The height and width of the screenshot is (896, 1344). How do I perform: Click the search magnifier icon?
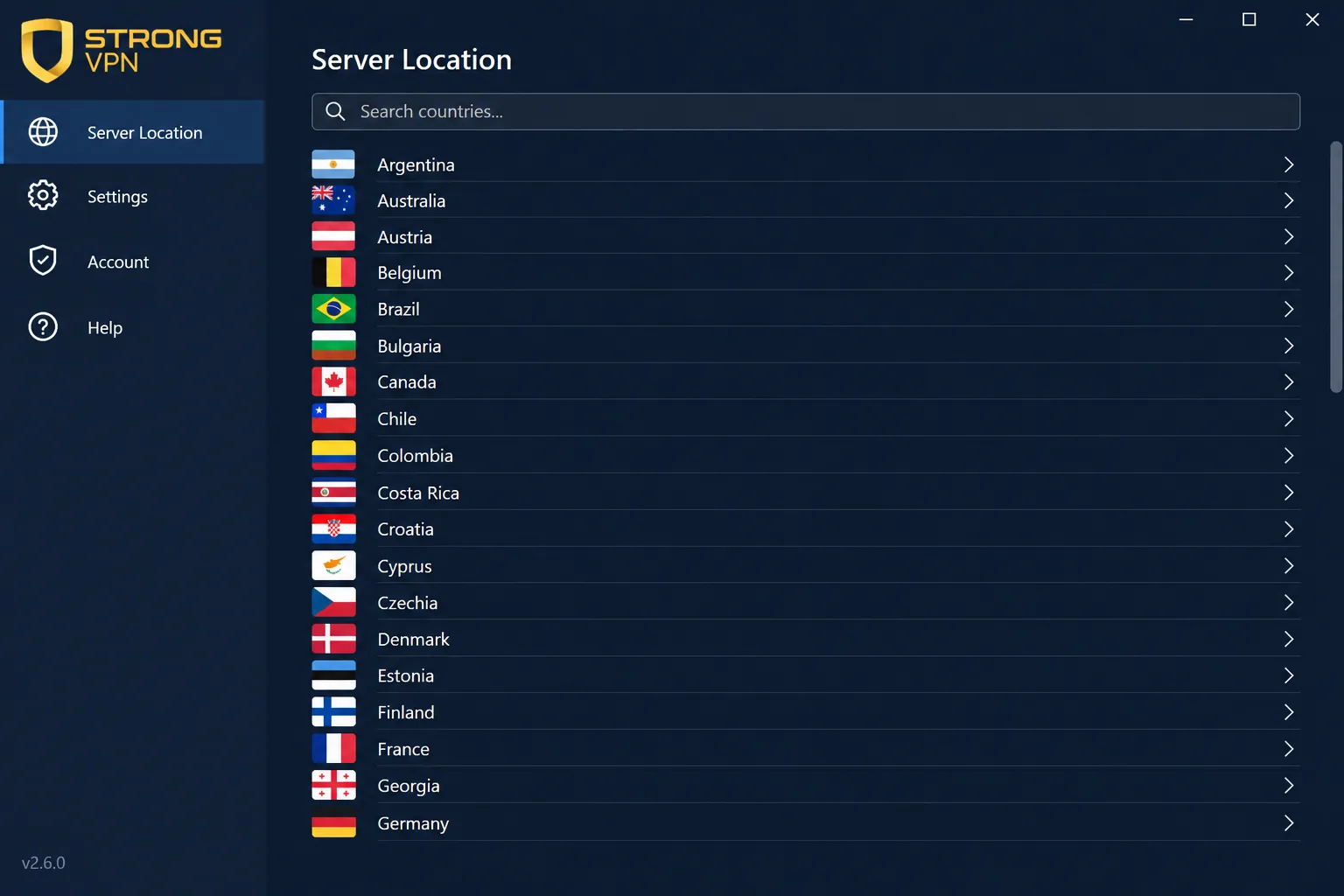335,111
